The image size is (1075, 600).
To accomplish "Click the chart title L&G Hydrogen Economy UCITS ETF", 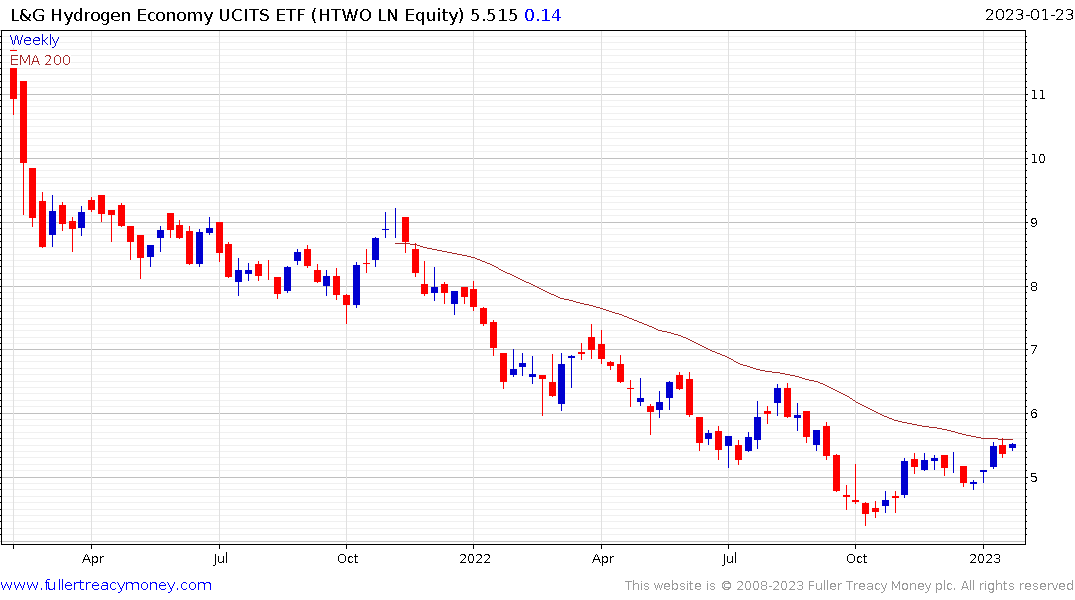I will 159,15.
